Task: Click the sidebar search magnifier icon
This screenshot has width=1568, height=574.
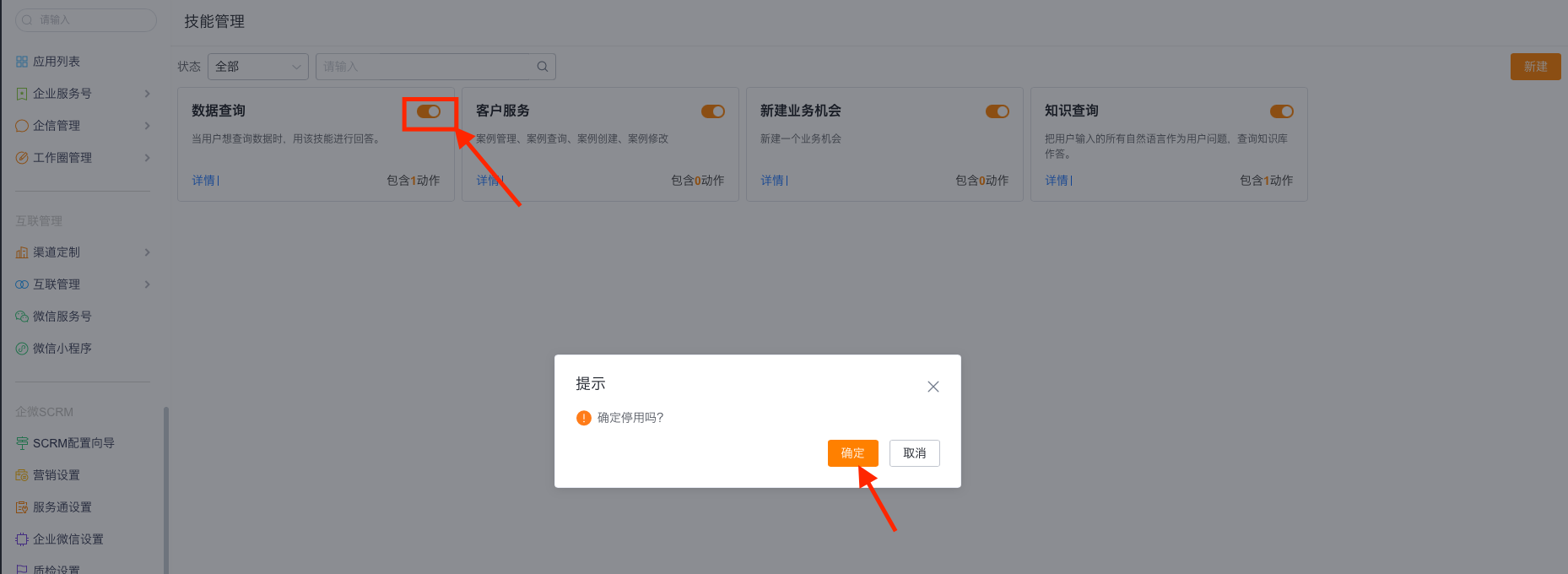Action: (x=27, y=19)
